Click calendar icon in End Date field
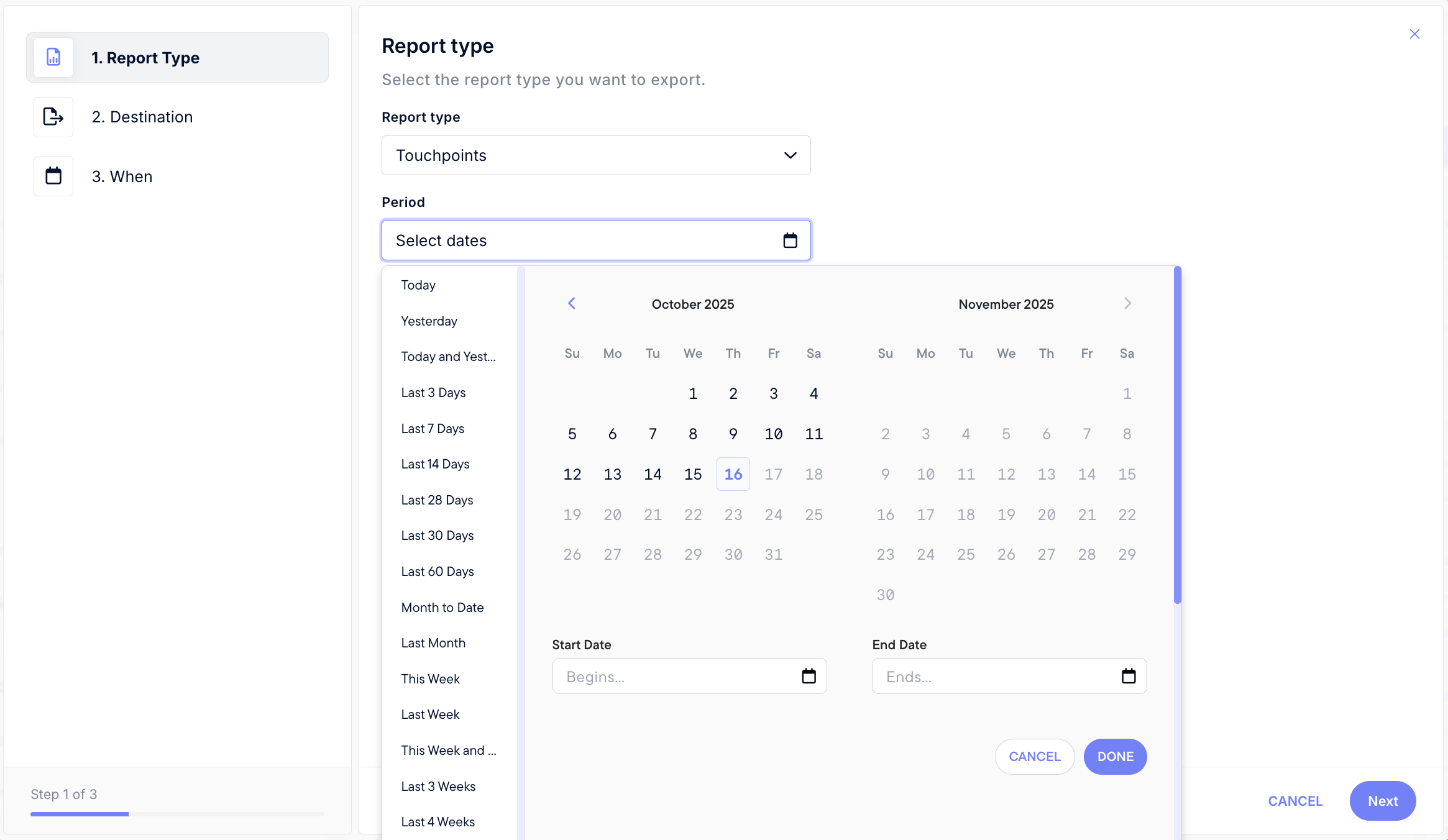1448x840 pixels. tap(1129, 676)
